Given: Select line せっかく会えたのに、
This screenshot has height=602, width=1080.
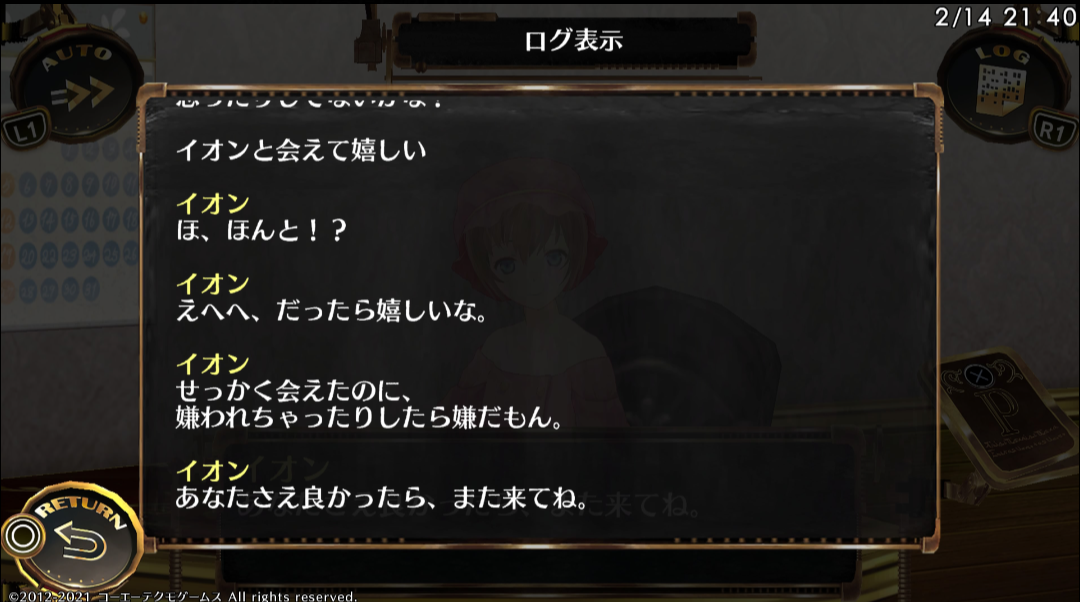Looking at the screenshot, I should [294, 391].
